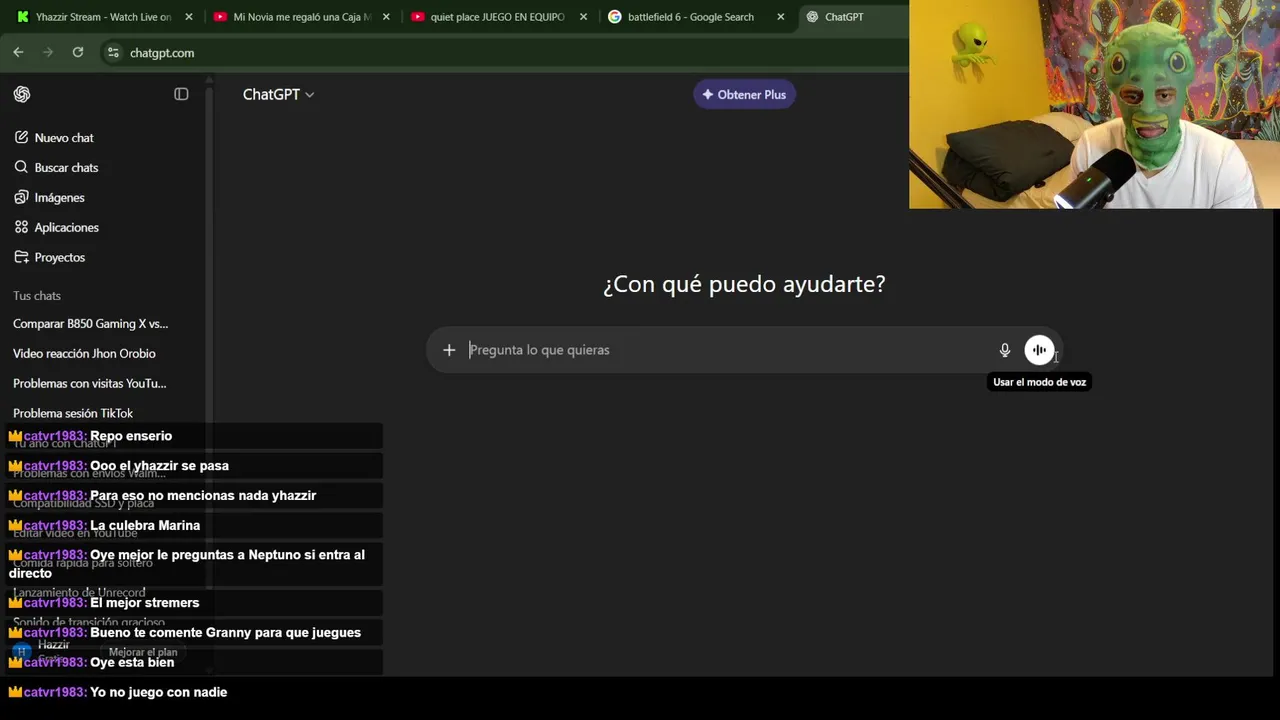Click the streamer webcam overlay
The image size is (1280, 720).
pyautogui.click(x=1094, y=104)
